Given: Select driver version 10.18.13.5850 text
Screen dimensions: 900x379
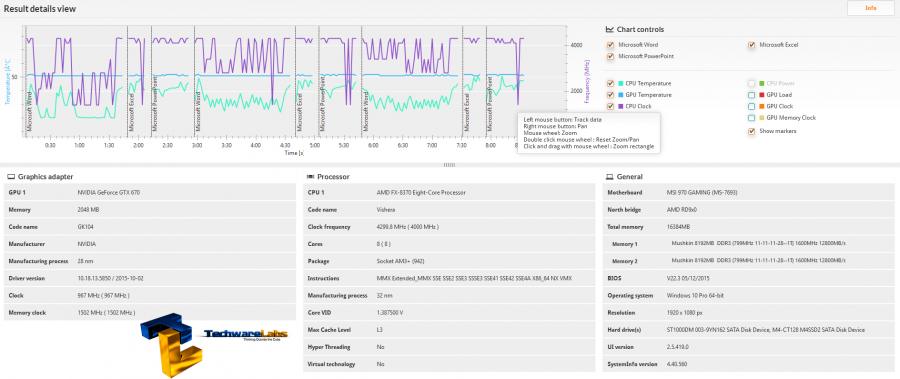Looking at the screenshot, I should (x=110, y=279).
